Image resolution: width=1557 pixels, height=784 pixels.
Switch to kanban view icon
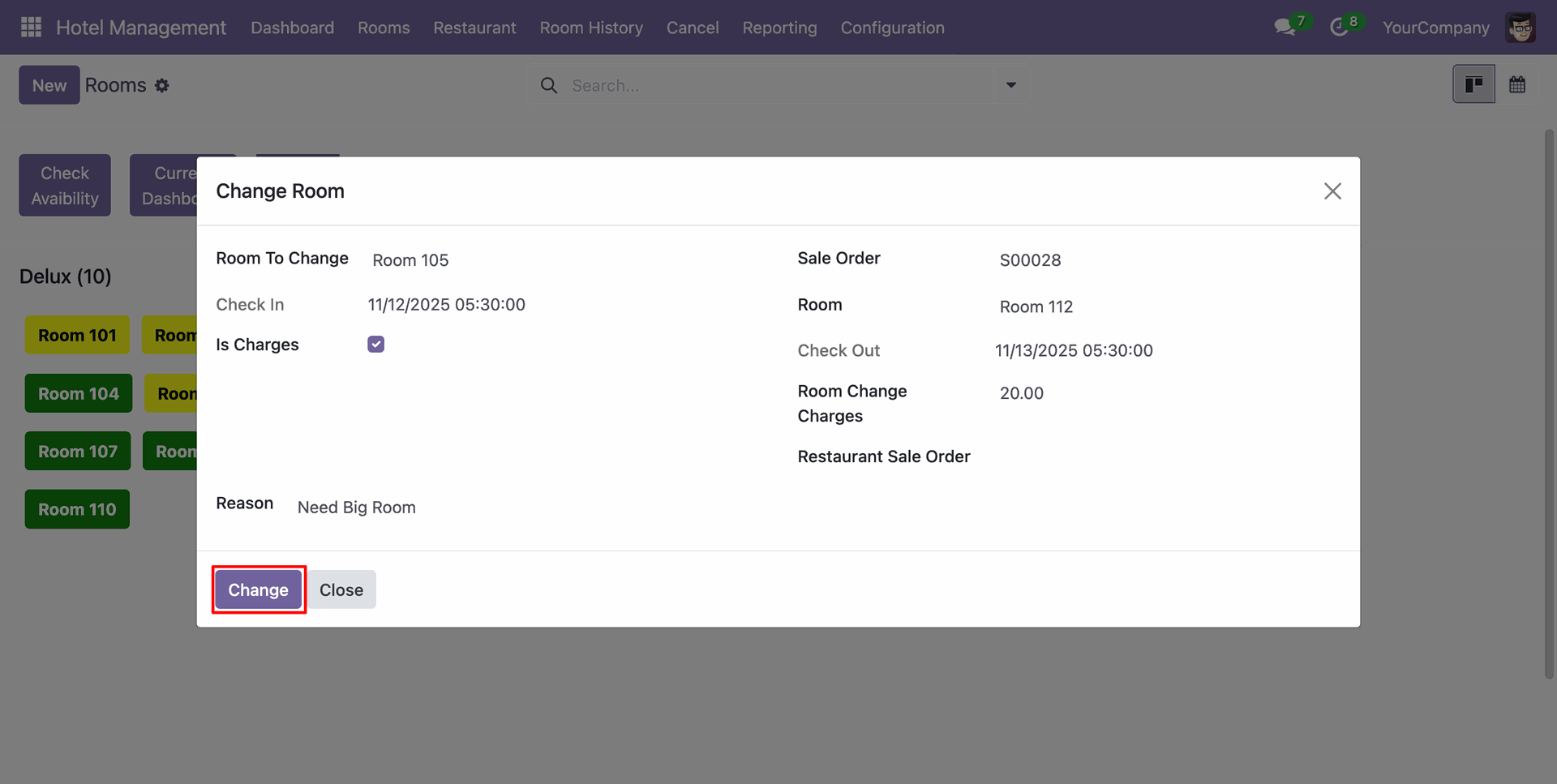click(x=1473, y=84)
